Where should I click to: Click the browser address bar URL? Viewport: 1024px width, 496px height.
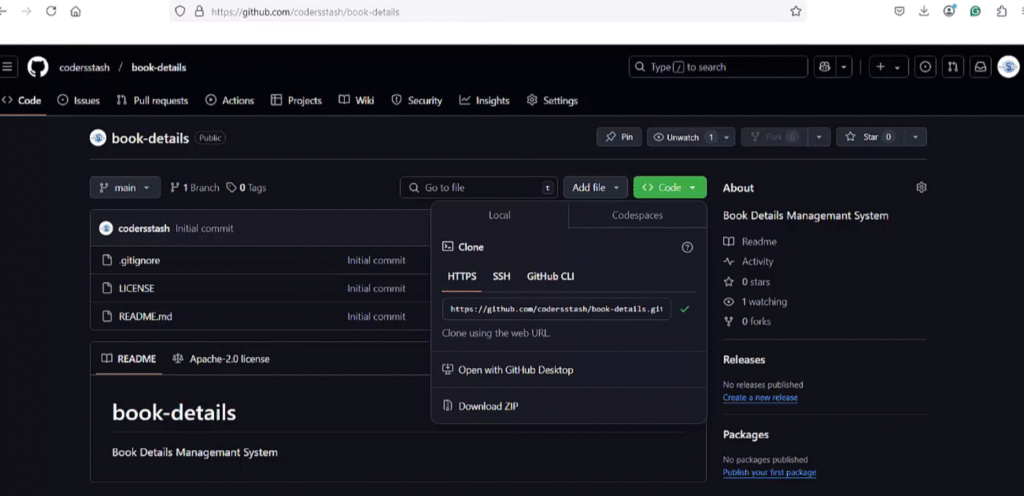point(305,12)
